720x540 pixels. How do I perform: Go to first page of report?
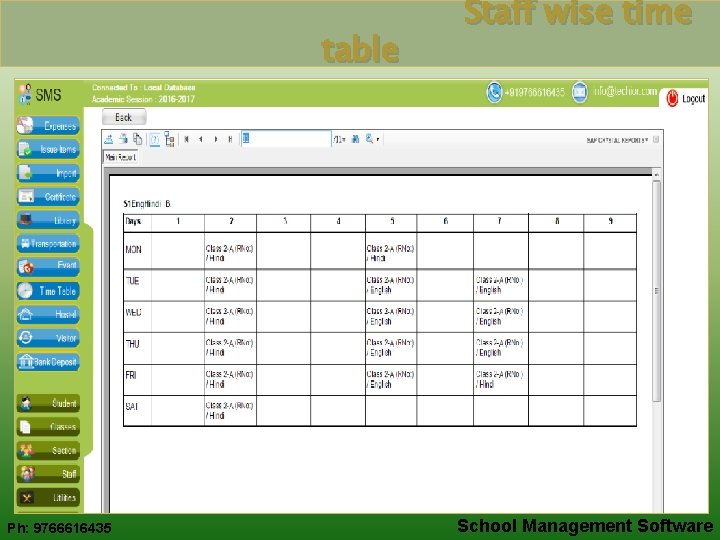click(186, 139)
